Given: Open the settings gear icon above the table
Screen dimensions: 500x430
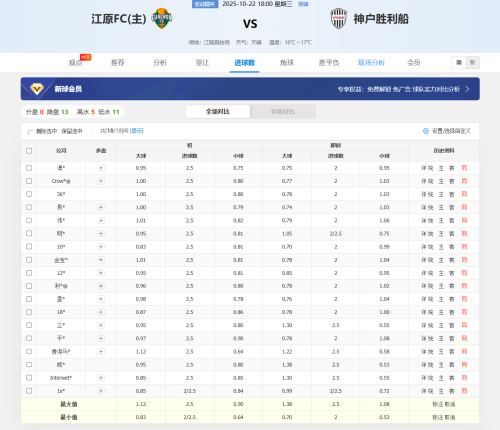Looking at the screenshot, I should (x=426, y=131).
